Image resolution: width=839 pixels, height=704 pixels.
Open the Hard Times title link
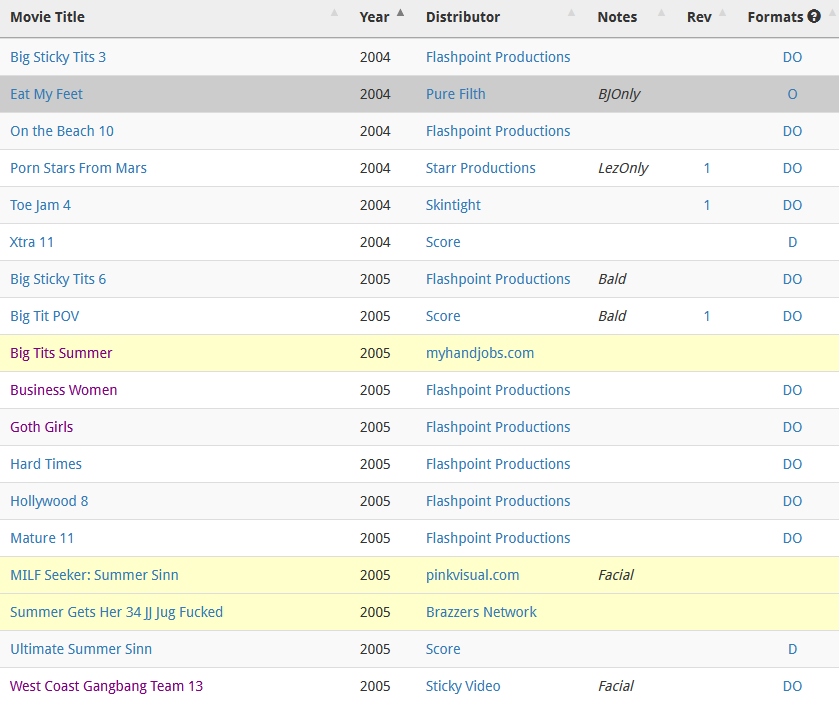(x=46, y=464)
